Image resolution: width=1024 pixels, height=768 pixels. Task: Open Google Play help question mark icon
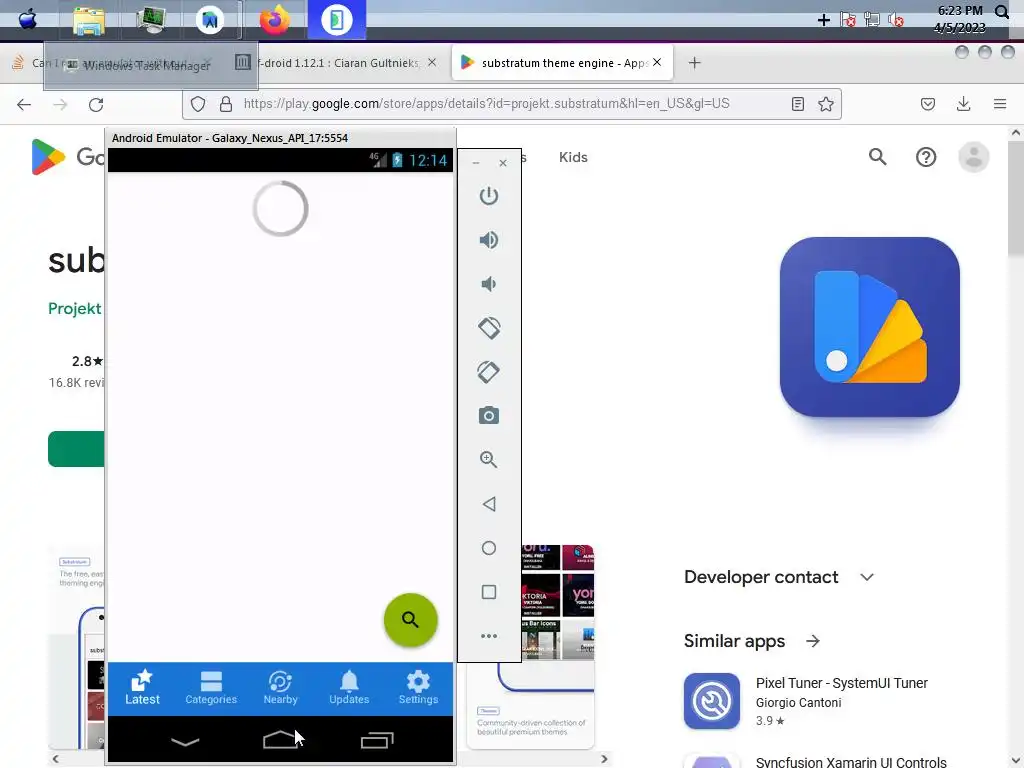click(925, 157)
